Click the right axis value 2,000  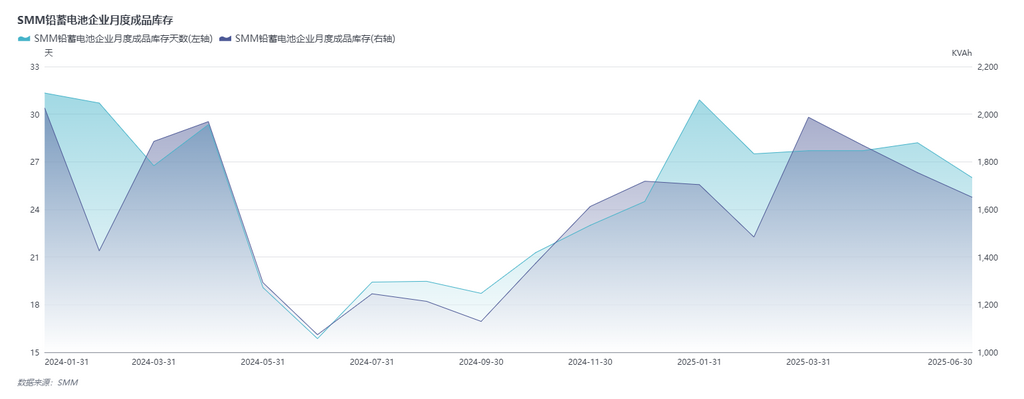tap(987, 114)
